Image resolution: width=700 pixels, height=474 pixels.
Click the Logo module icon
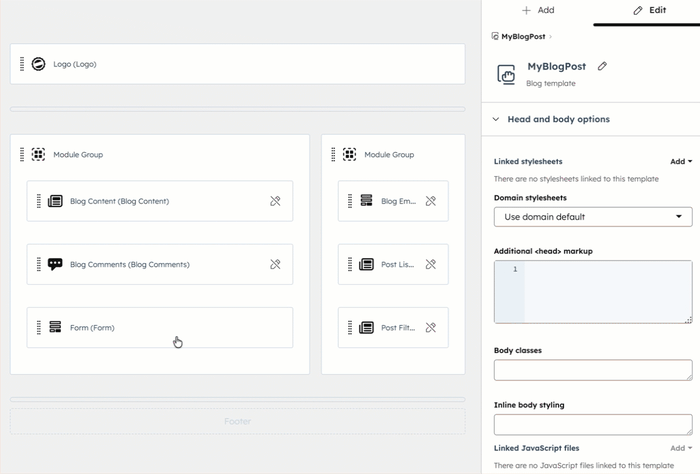click(x=38, y=64)
